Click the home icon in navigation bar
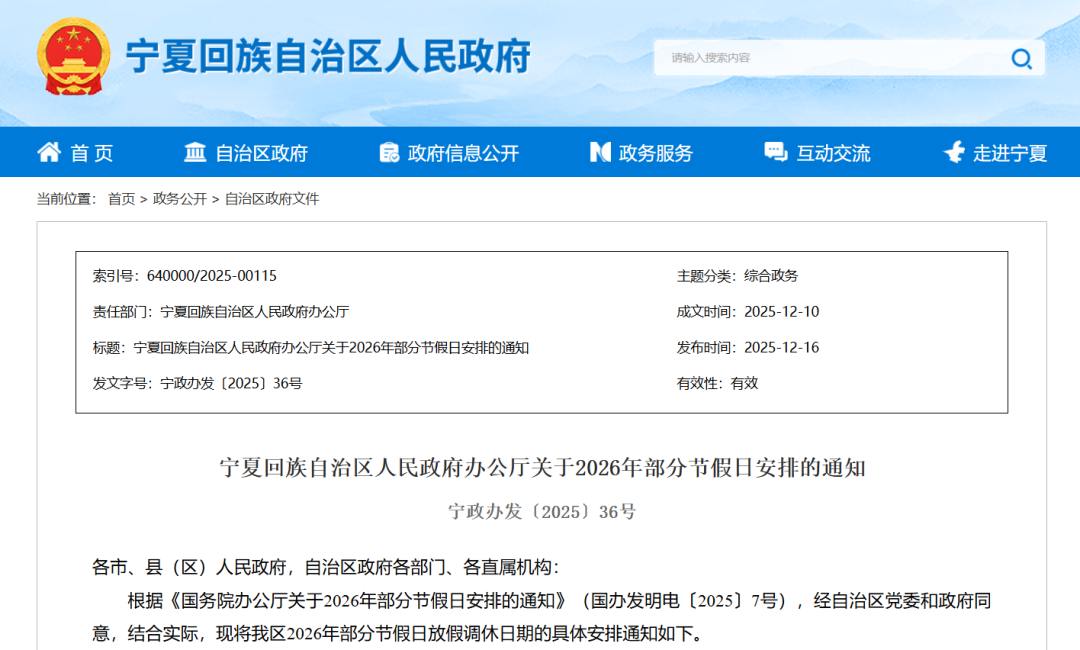 pyautogui.click(x=49, y=152)
